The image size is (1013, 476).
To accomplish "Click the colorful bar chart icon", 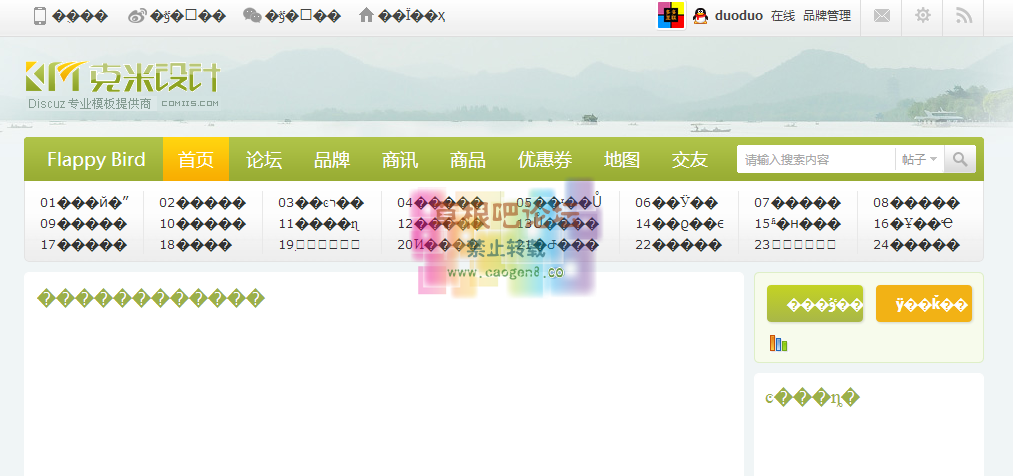I will point(778,343).
